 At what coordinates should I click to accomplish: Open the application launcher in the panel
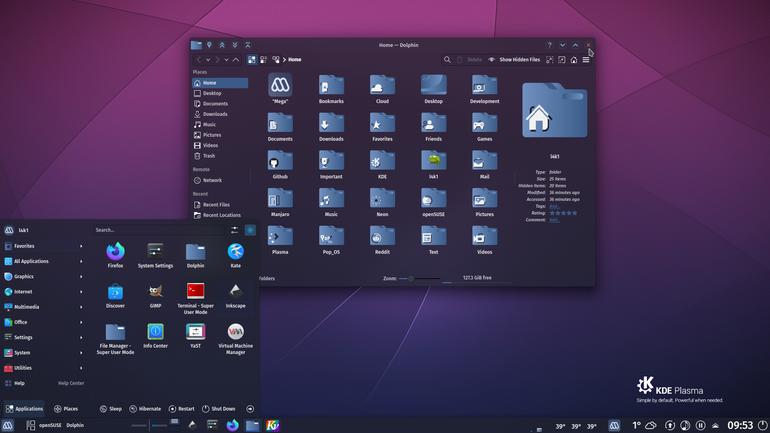pyautogui.click(x=8, y=425)
